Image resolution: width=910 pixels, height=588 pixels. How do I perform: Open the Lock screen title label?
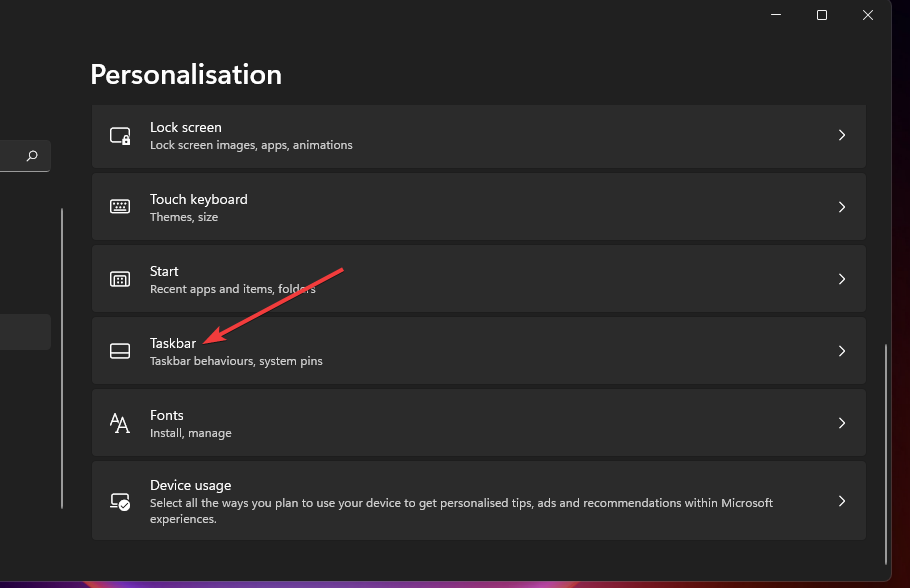pyautogui.click(x=186, y=127)
